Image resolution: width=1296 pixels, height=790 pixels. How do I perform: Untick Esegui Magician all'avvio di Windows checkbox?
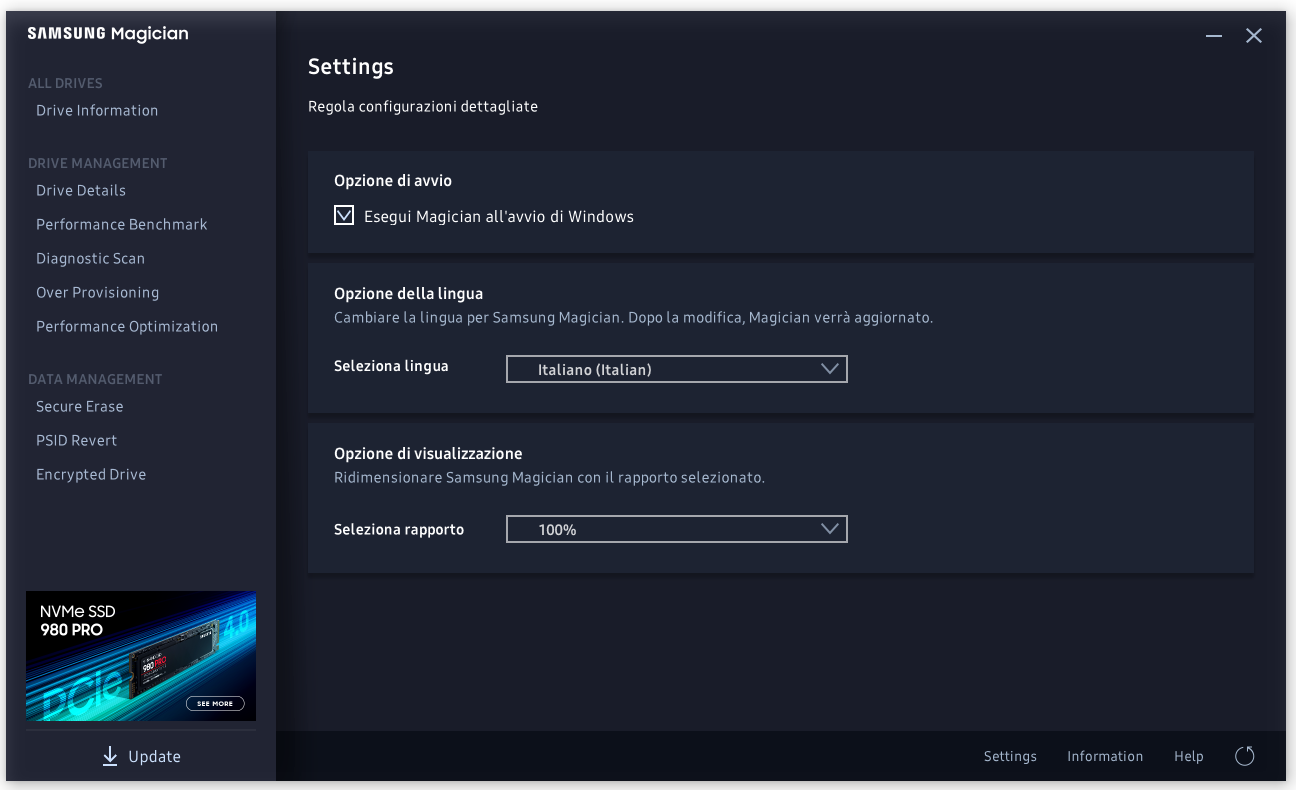click(344, 215)
